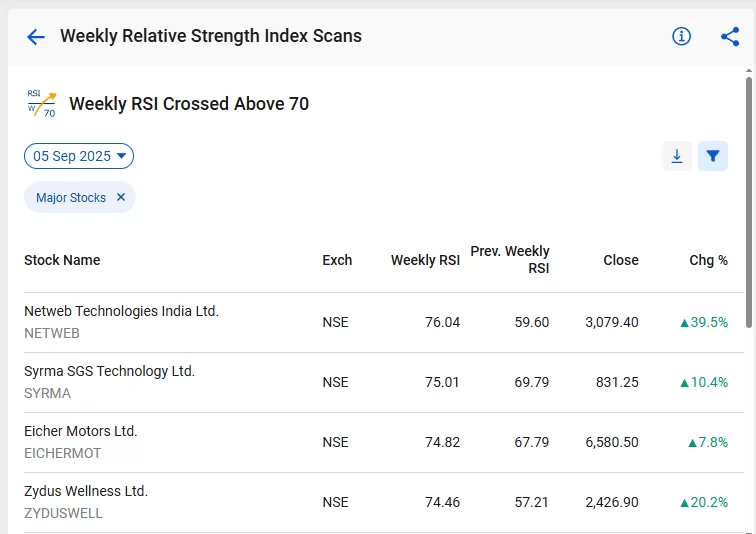Select previous weekly RSI value 57.21
This screenshot has height=534, width=756.
coord(532,502)
